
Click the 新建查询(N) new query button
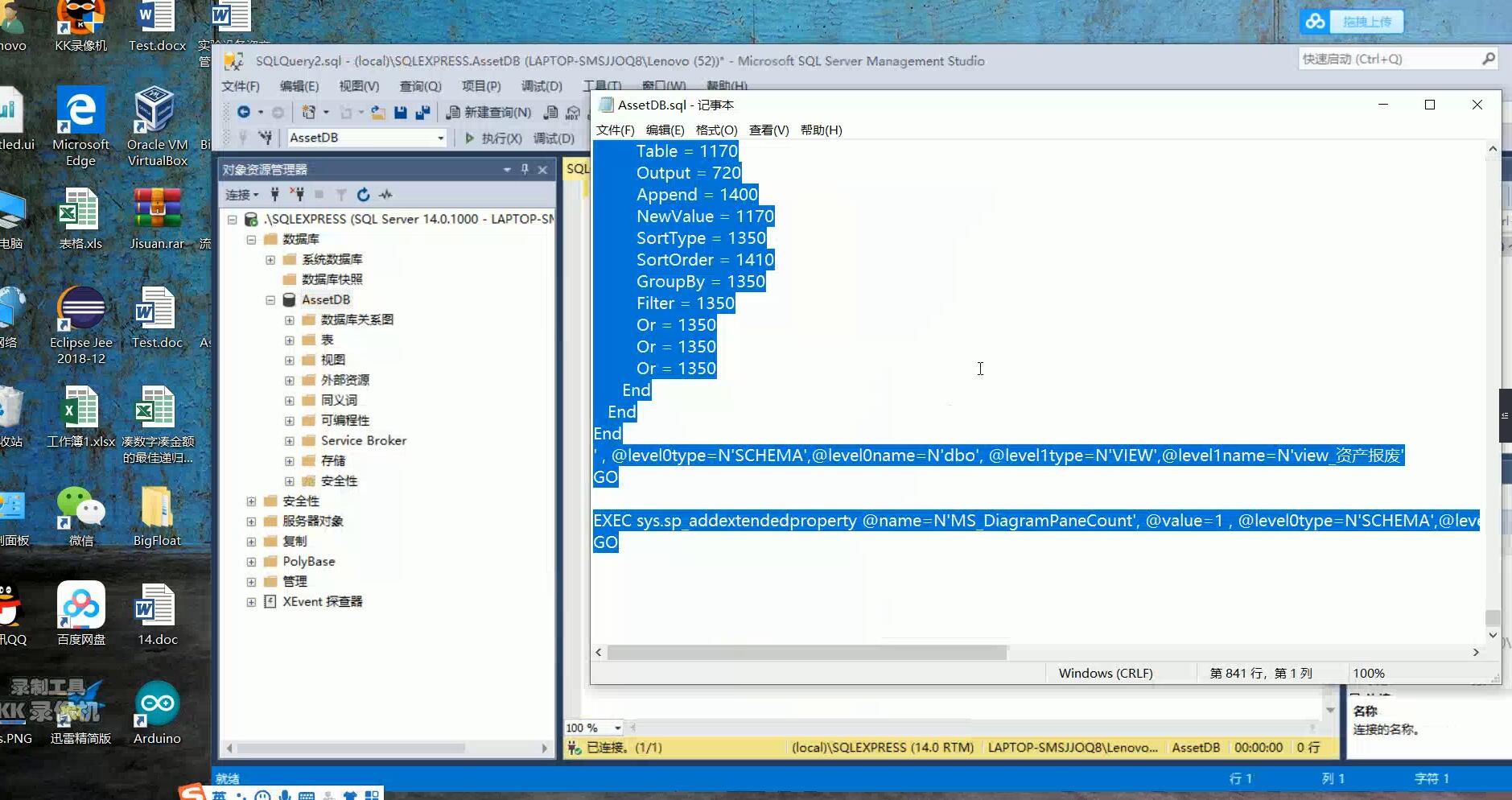[488, 112]
